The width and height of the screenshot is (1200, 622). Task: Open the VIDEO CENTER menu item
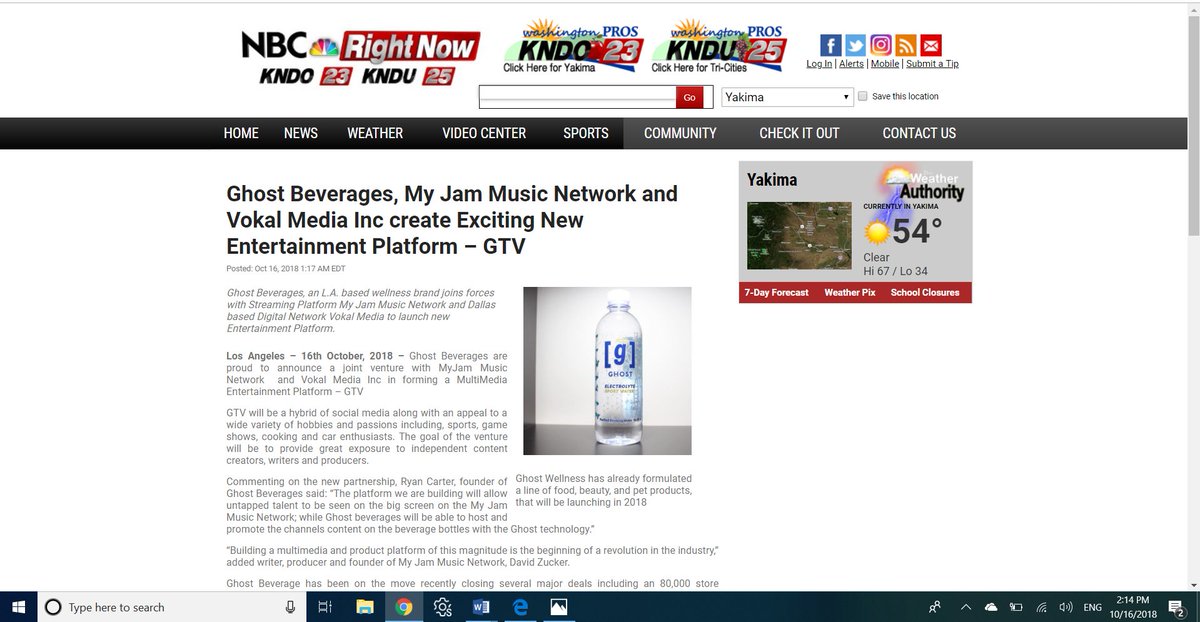tap(484, 133)
